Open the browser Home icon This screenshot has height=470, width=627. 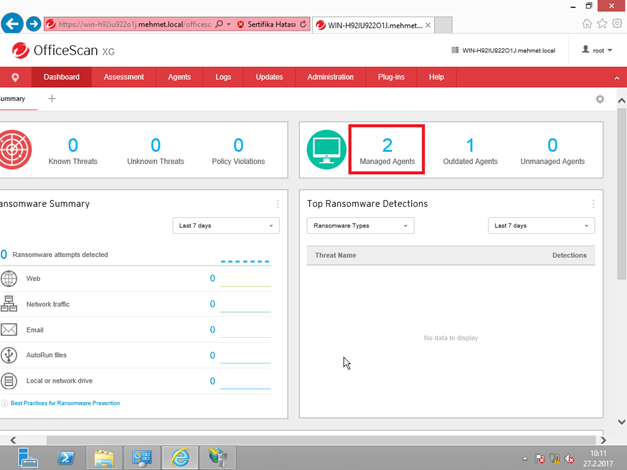tap(587, 24)
